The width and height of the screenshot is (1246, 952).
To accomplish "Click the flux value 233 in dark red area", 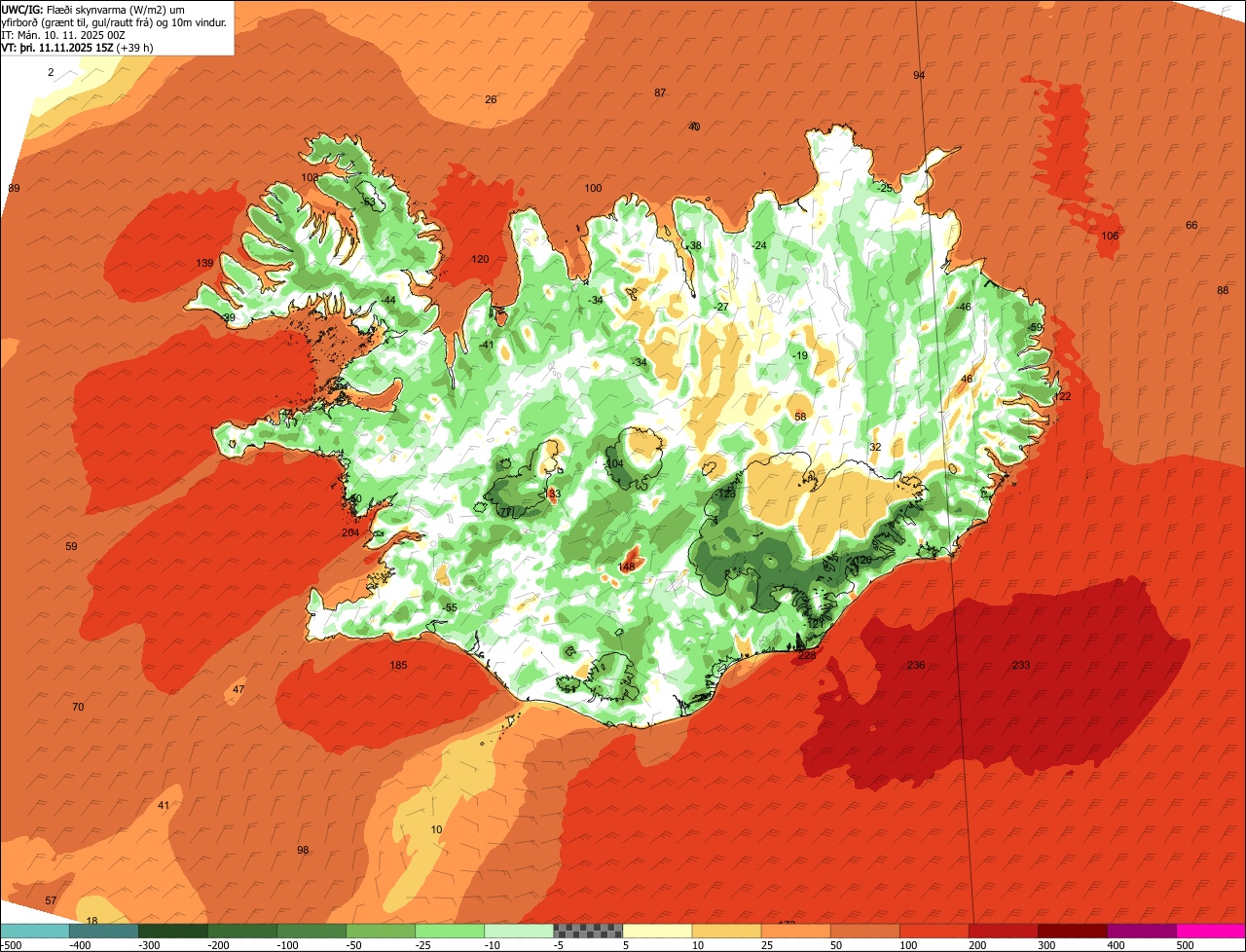I will [x=1021, y=665].
